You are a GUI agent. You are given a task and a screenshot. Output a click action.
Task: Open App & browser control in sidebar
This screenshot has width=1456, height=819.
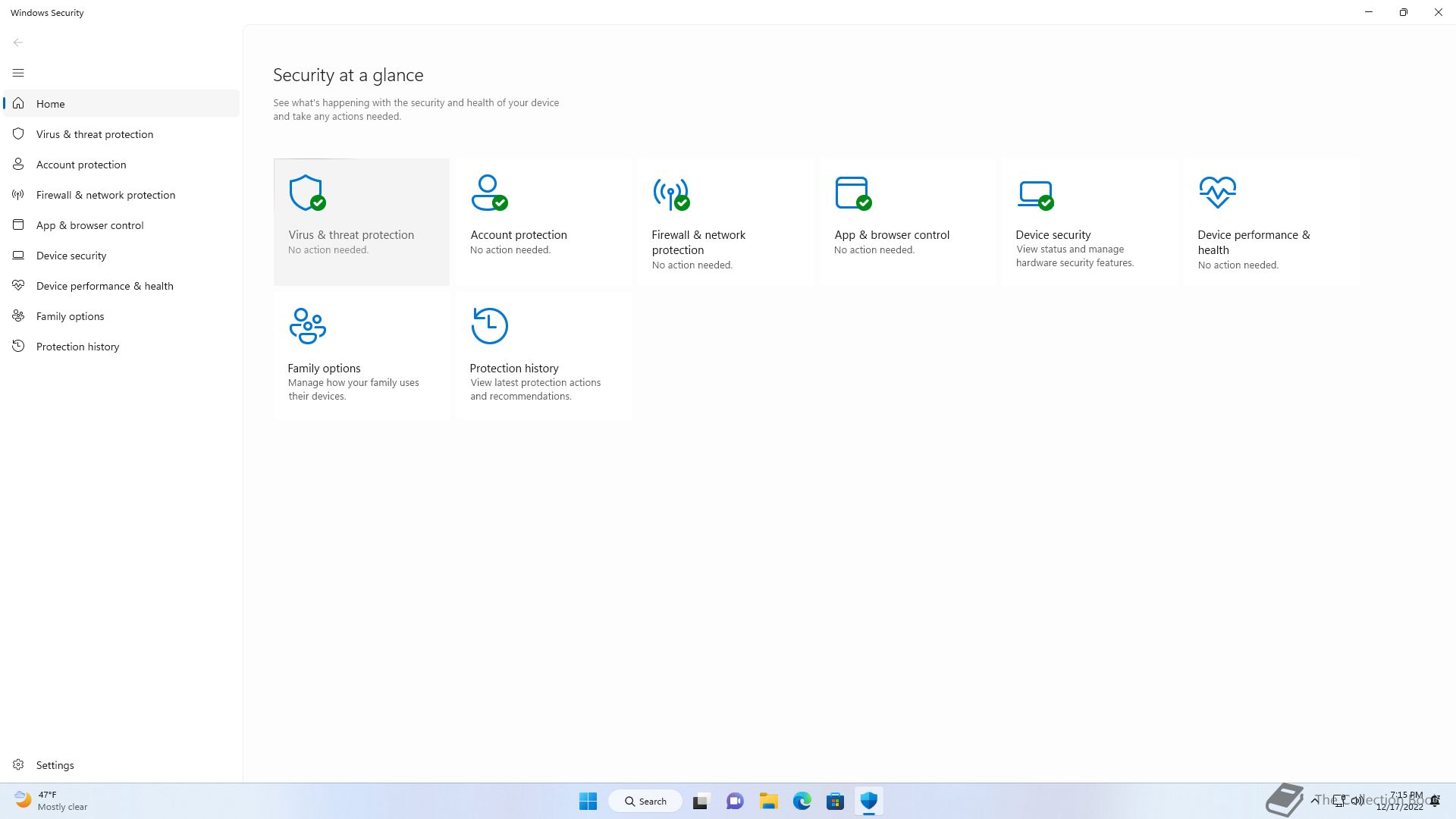pyautogui.click(x=121, y=225)
